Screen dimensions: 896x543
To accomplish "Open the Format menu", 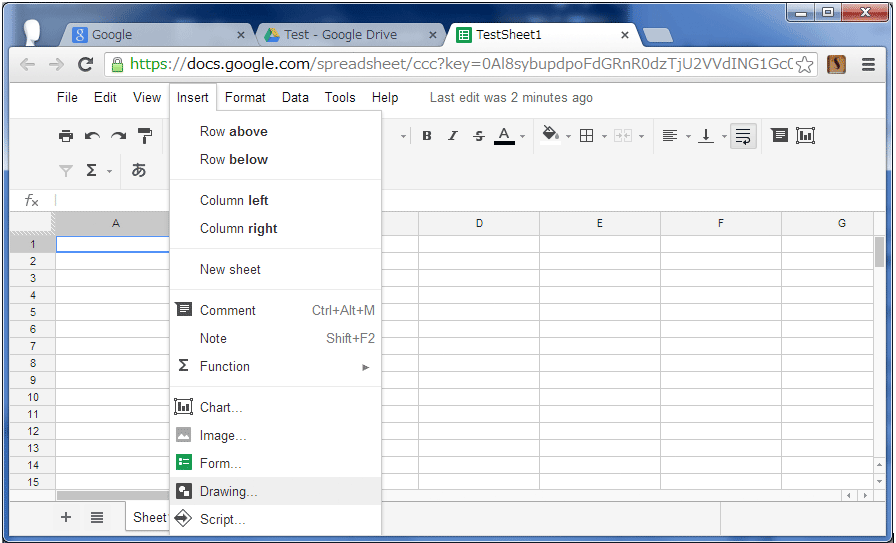I will (245, 98).
